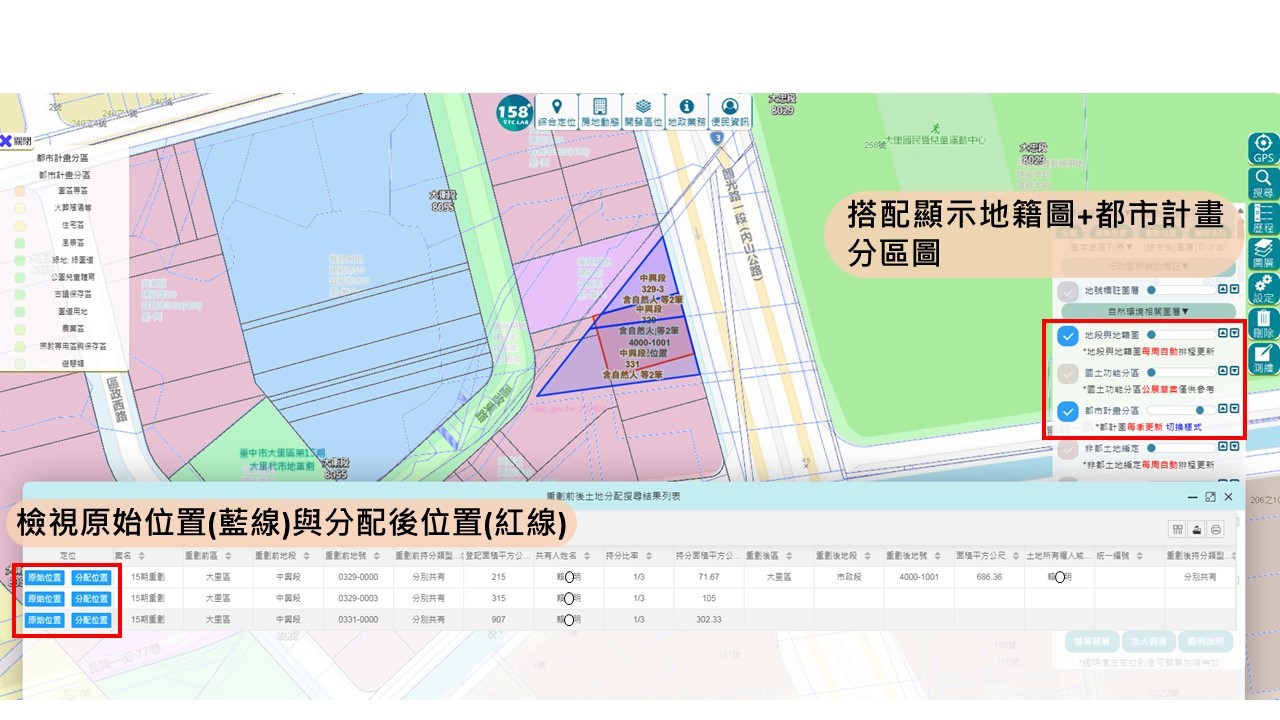Adjust the 地號標註圖層 opacity slider
The width and height of the screenshot is (1280, 720).
coord(1180,291)
